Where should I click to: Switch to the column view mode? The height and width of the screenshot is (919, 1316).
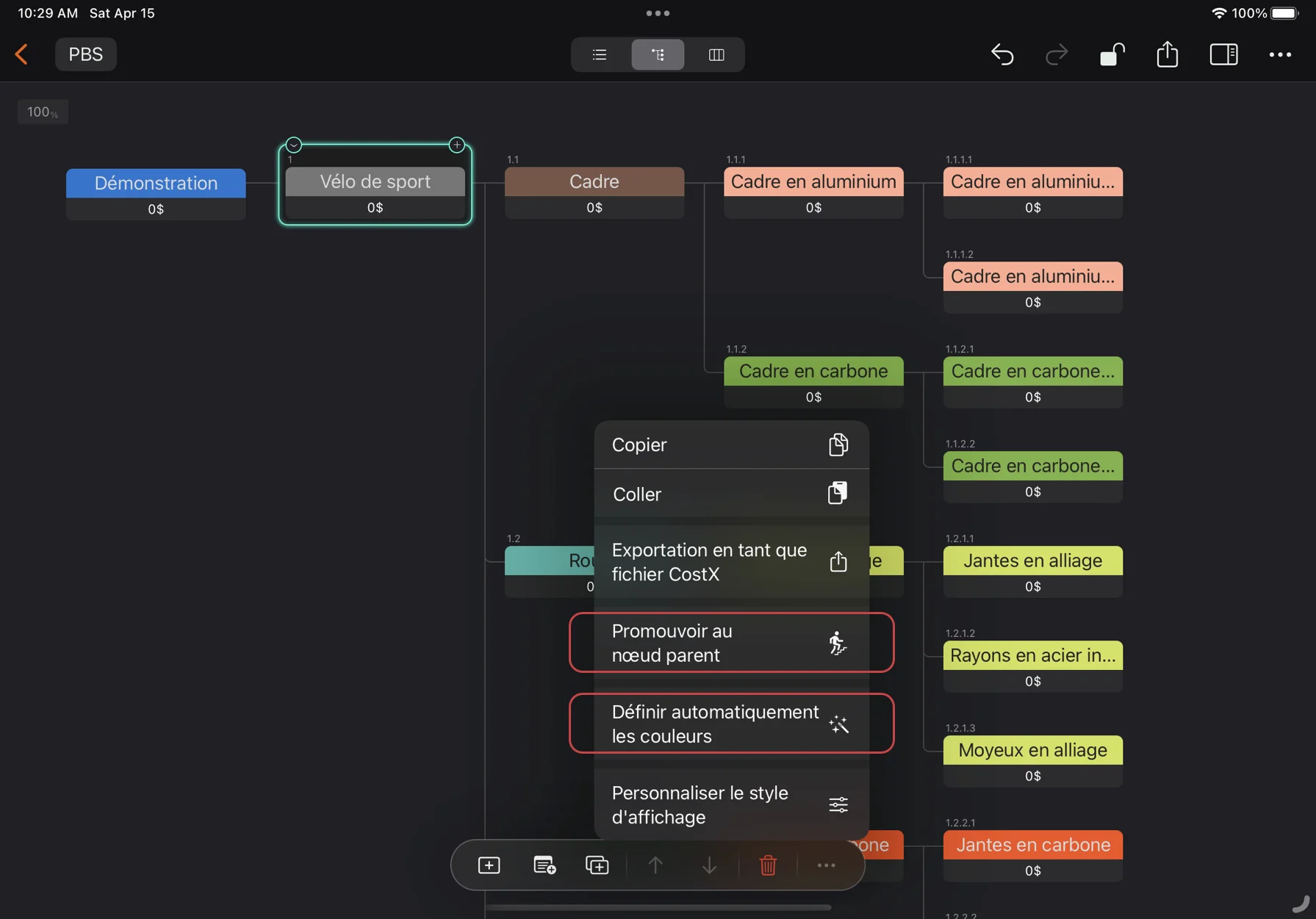(716, 54)
